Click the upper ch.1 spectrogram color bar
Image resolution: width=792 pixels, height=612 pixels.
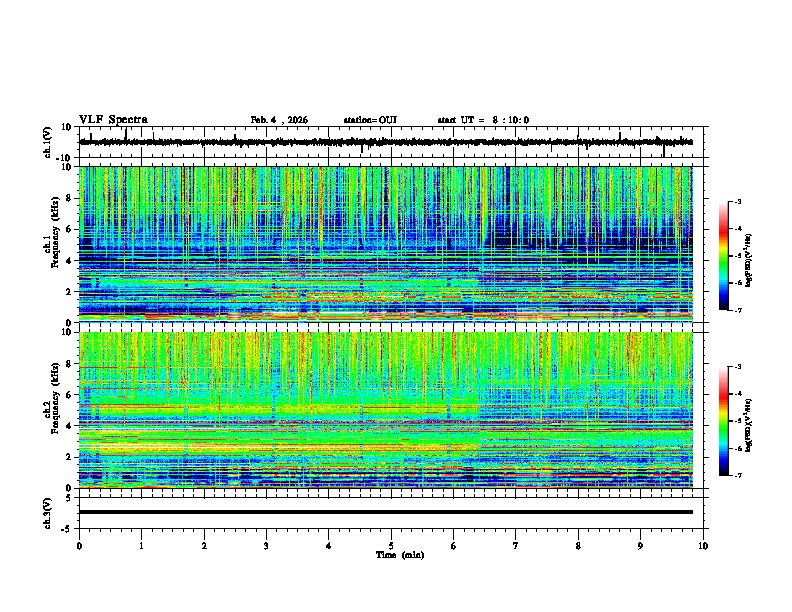[724, 256]
